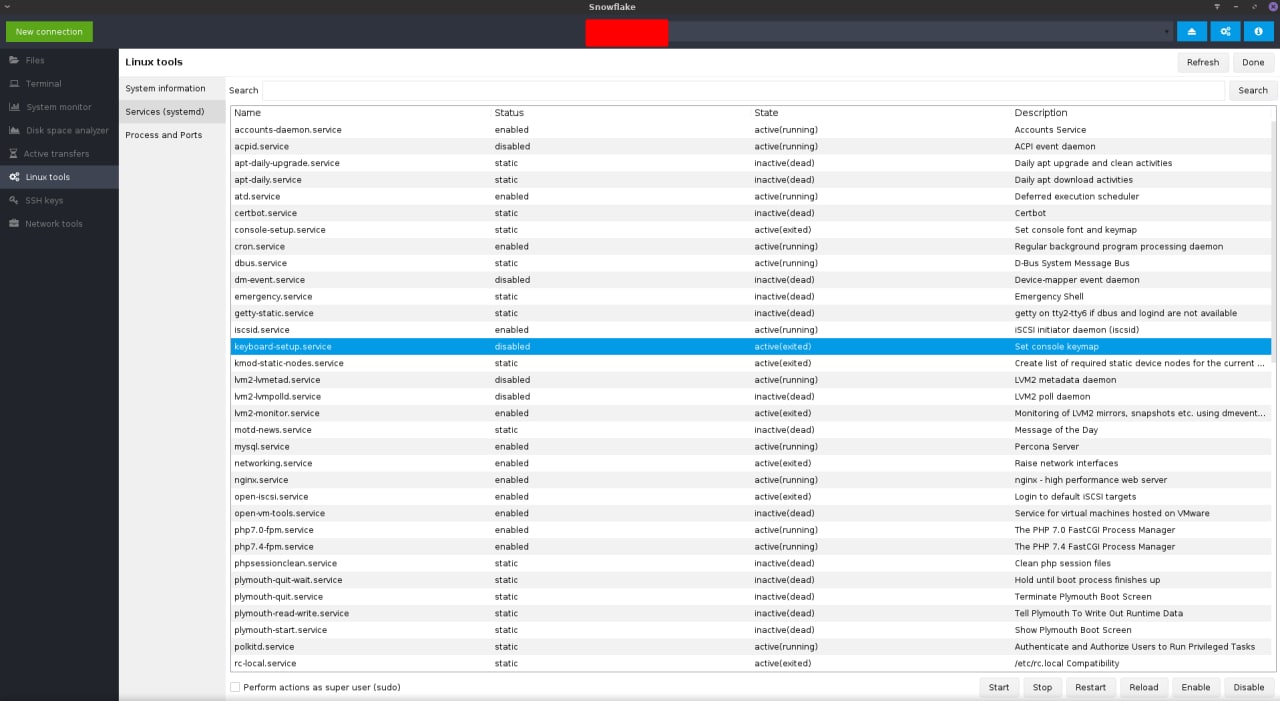Go to Terminal in sidebar
Image resolution: width=1280 pixels, height=701 pixels.
59,84
